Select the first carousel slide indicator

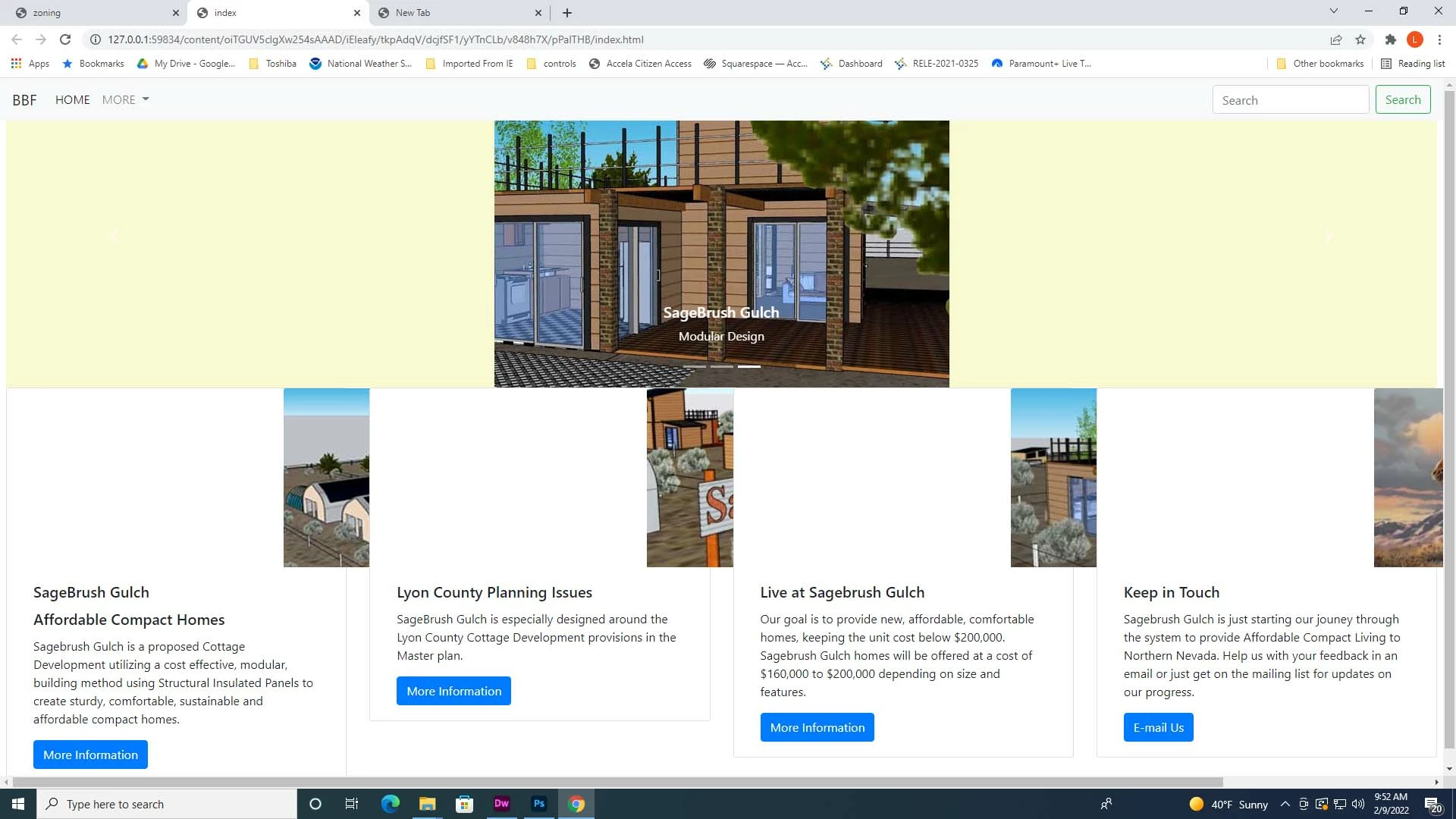pos(694,366)
